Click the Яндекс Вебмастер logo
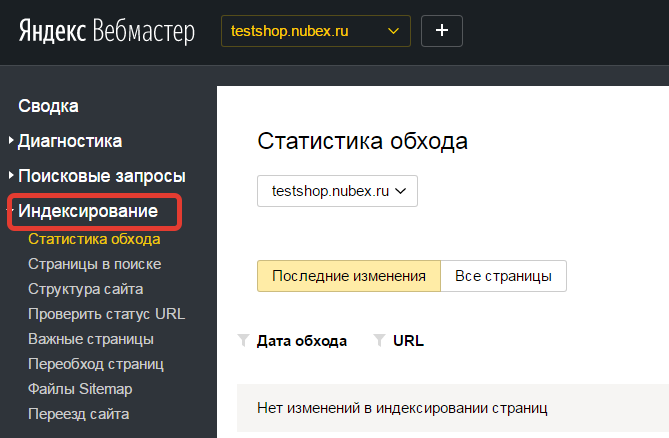 coord(107,31)
